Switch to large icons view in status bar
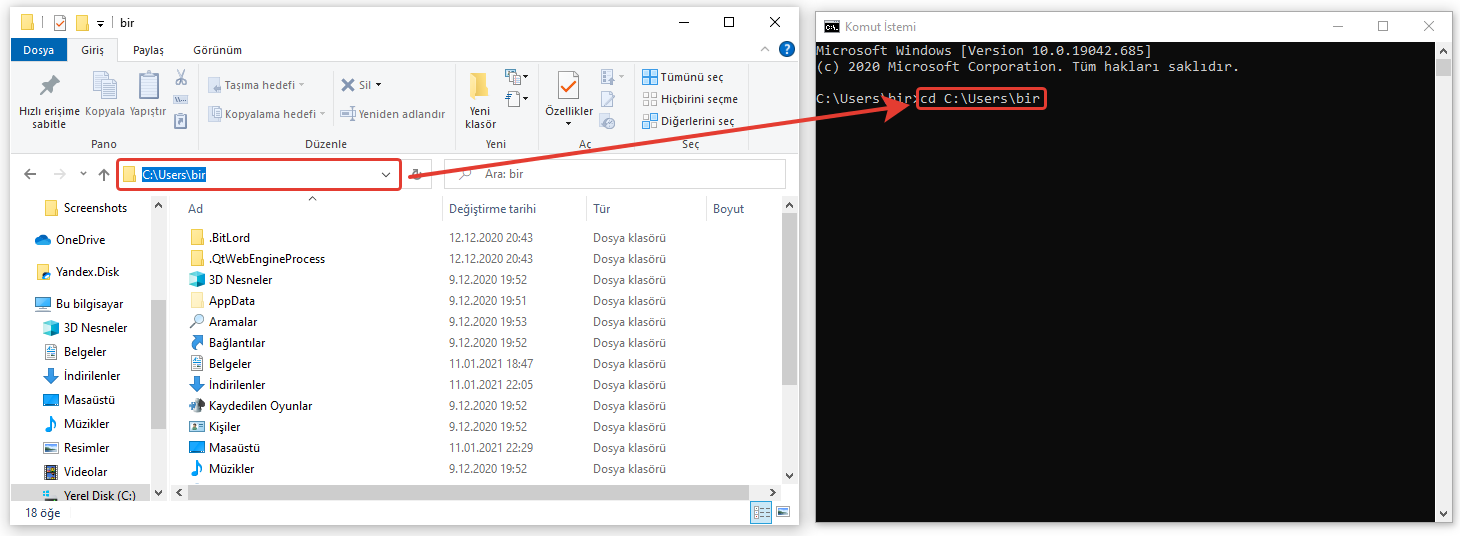The image size is (1460, 536). pyautogui.click(x=786, y=513)
